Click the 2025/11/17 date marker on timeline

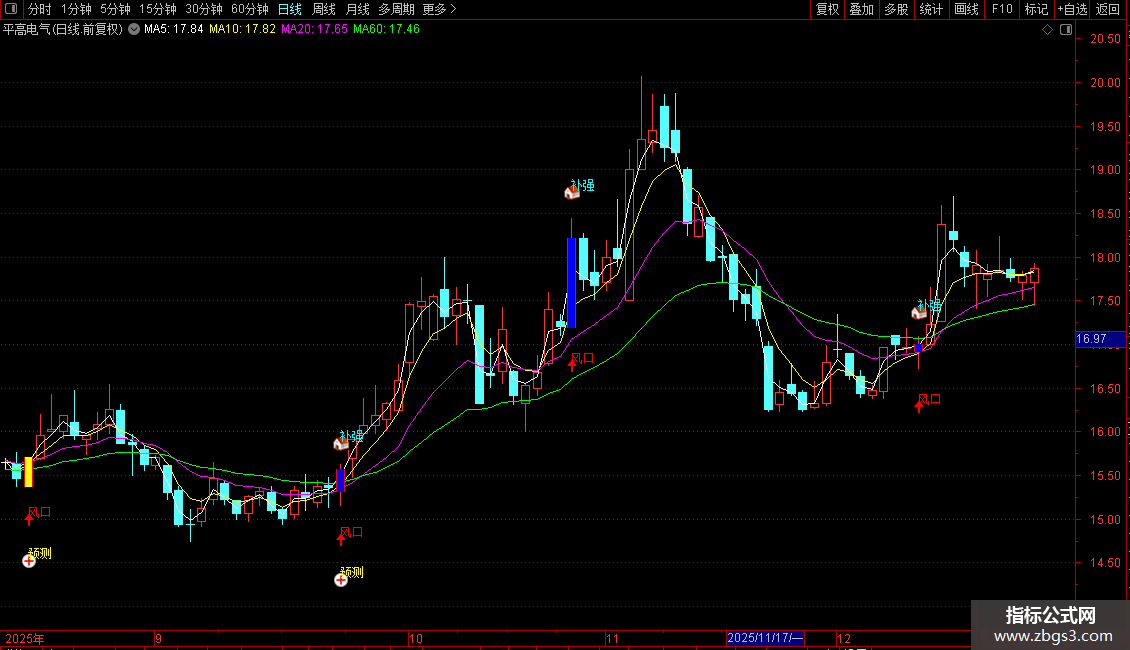765,638
